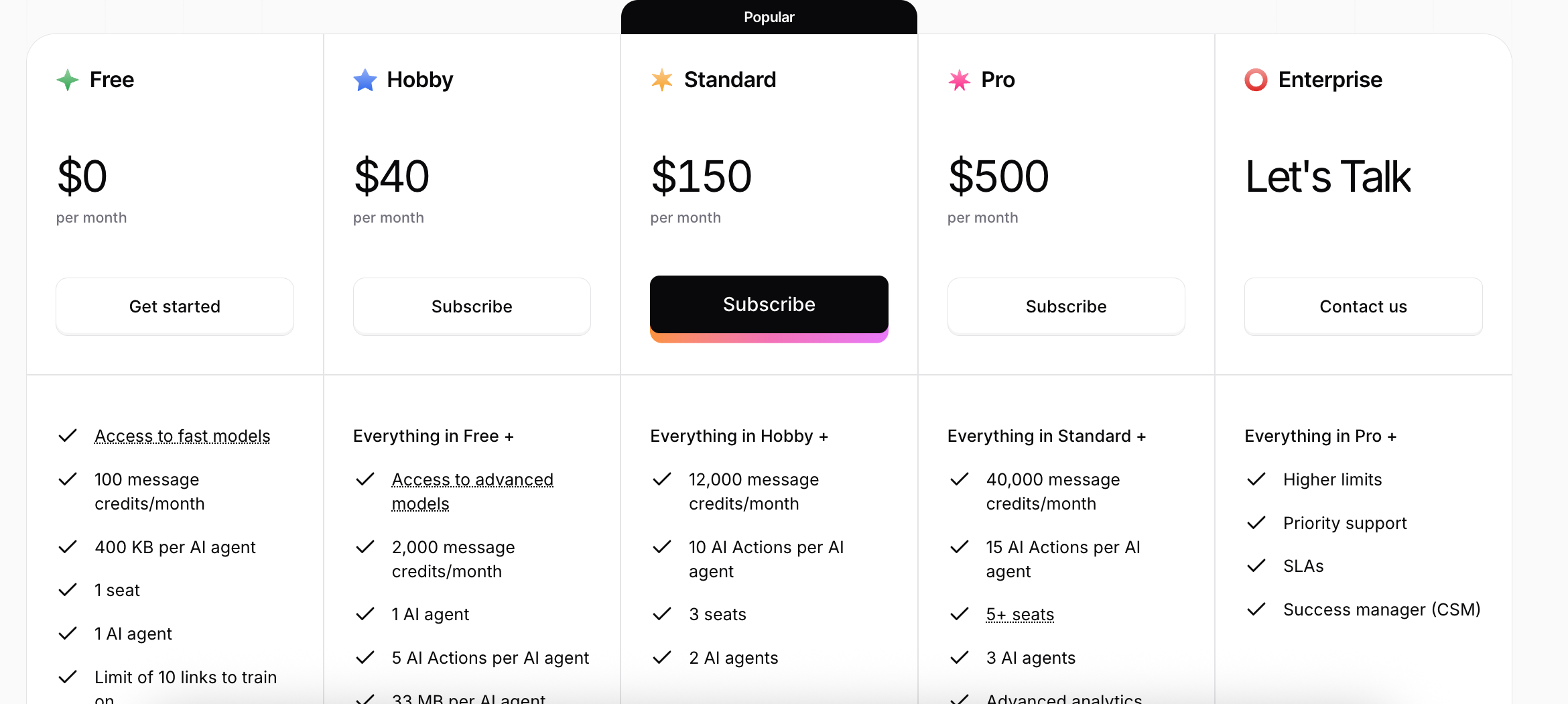Image resolution: width=1568 pixels, height=704 pixels.
Task: Click the pink starburst icon beside Pro
Action: [959, 80]
